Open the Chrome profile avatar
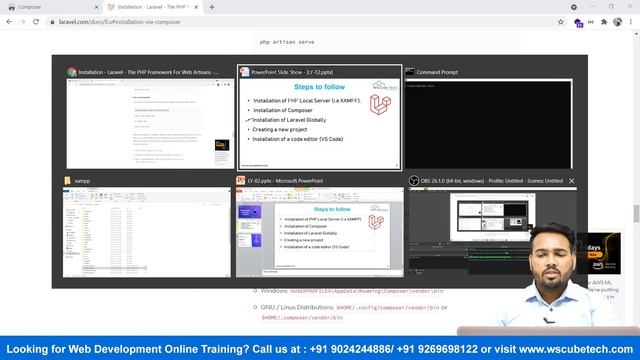 pyautogui.click(x=617, y=22)
